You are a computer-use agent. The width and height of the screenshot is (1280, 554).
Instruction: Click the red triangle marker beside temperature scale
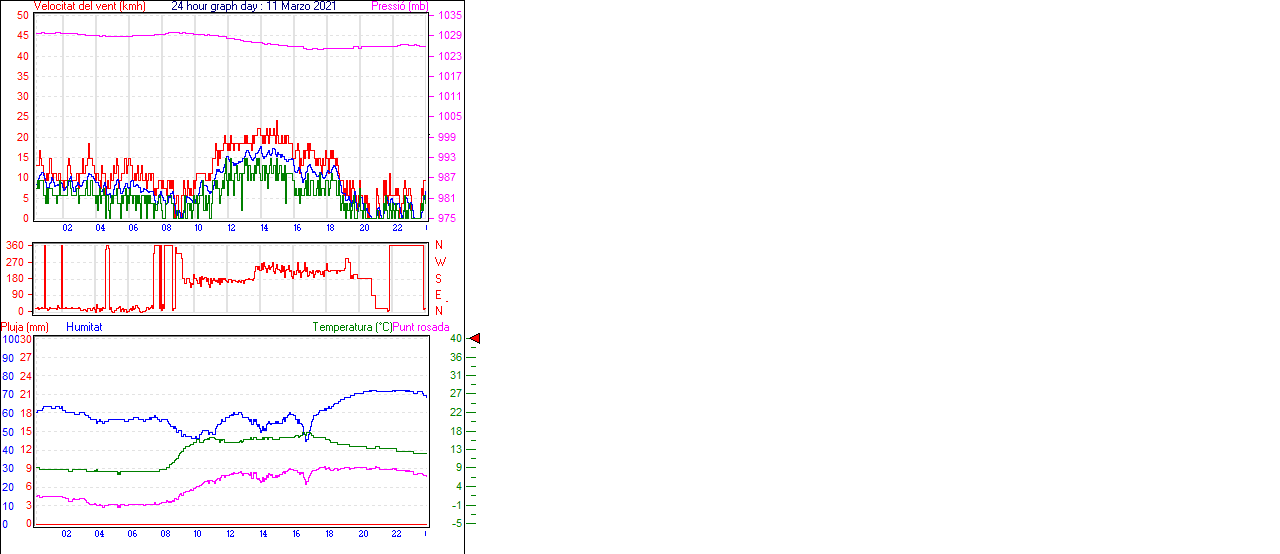tap(475, 339)
